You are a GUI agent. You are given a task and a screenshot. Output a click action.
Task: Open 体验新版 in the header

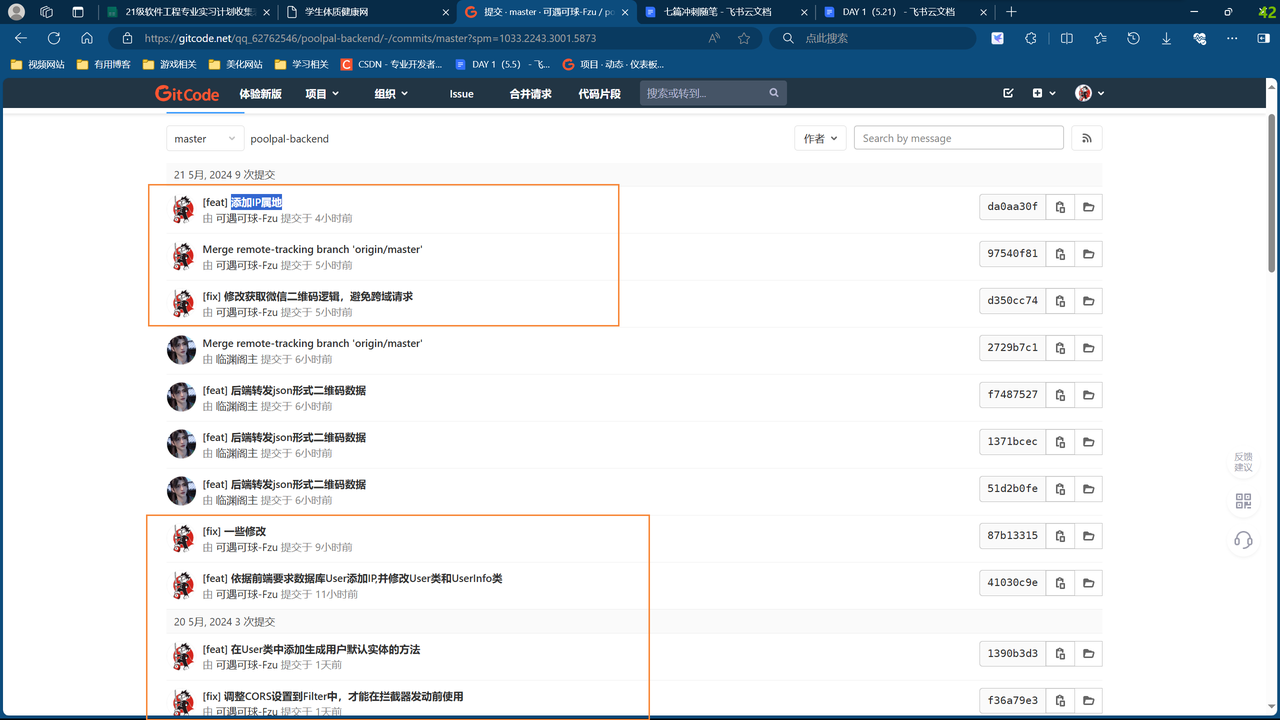click(x=260, y=93)
